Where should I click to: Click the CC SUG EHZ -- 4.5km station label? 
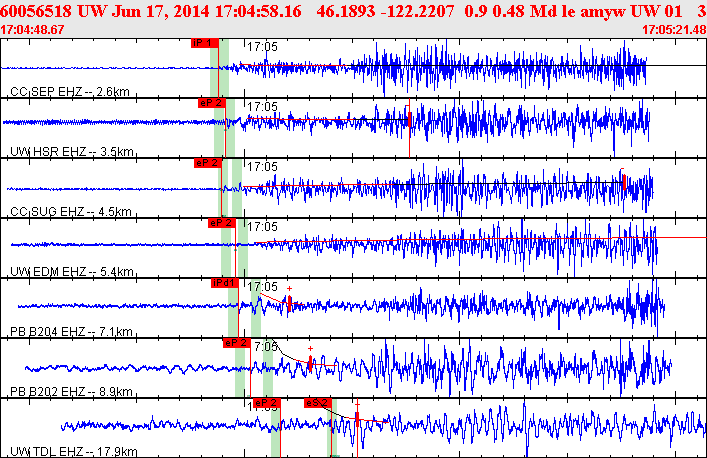(x=71, y=212)
